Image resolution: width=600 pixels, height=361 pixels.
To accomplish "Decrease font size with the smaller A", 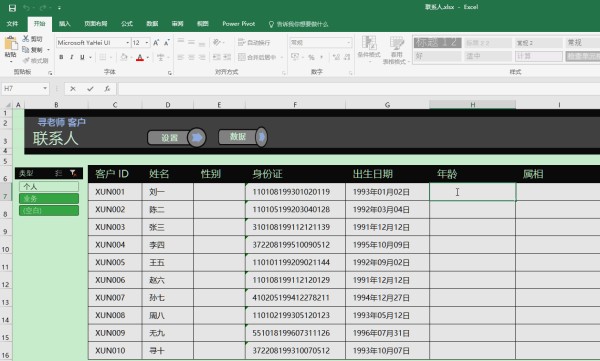I will (166, 42).
